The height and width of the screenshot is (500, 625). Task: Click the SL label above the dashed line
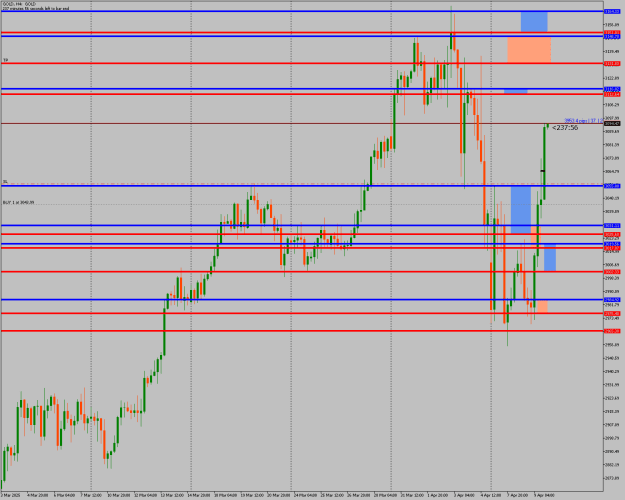click(x=5, y=181)
